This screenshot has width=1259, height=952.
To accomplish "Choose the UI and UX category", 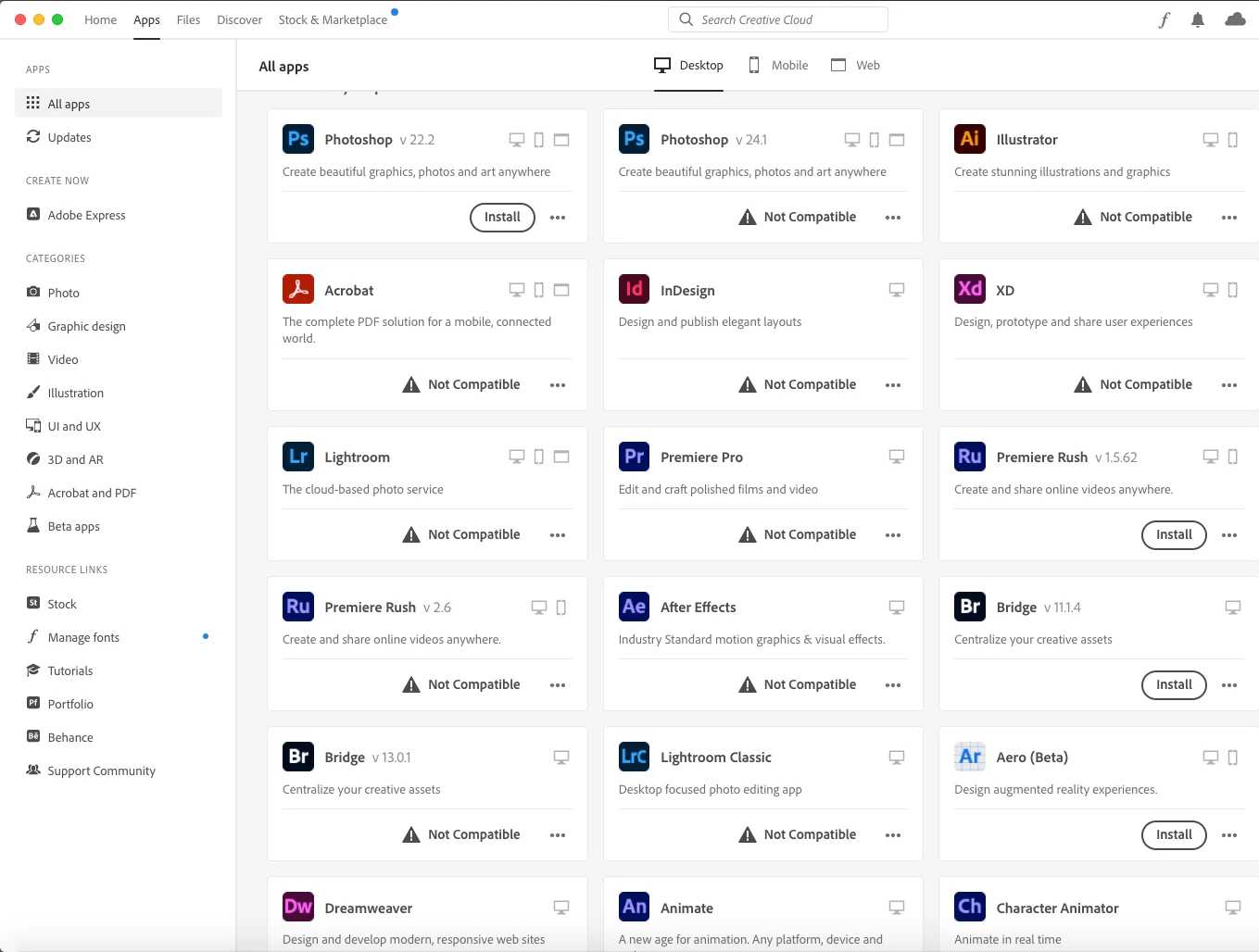I will coord(119,426).
